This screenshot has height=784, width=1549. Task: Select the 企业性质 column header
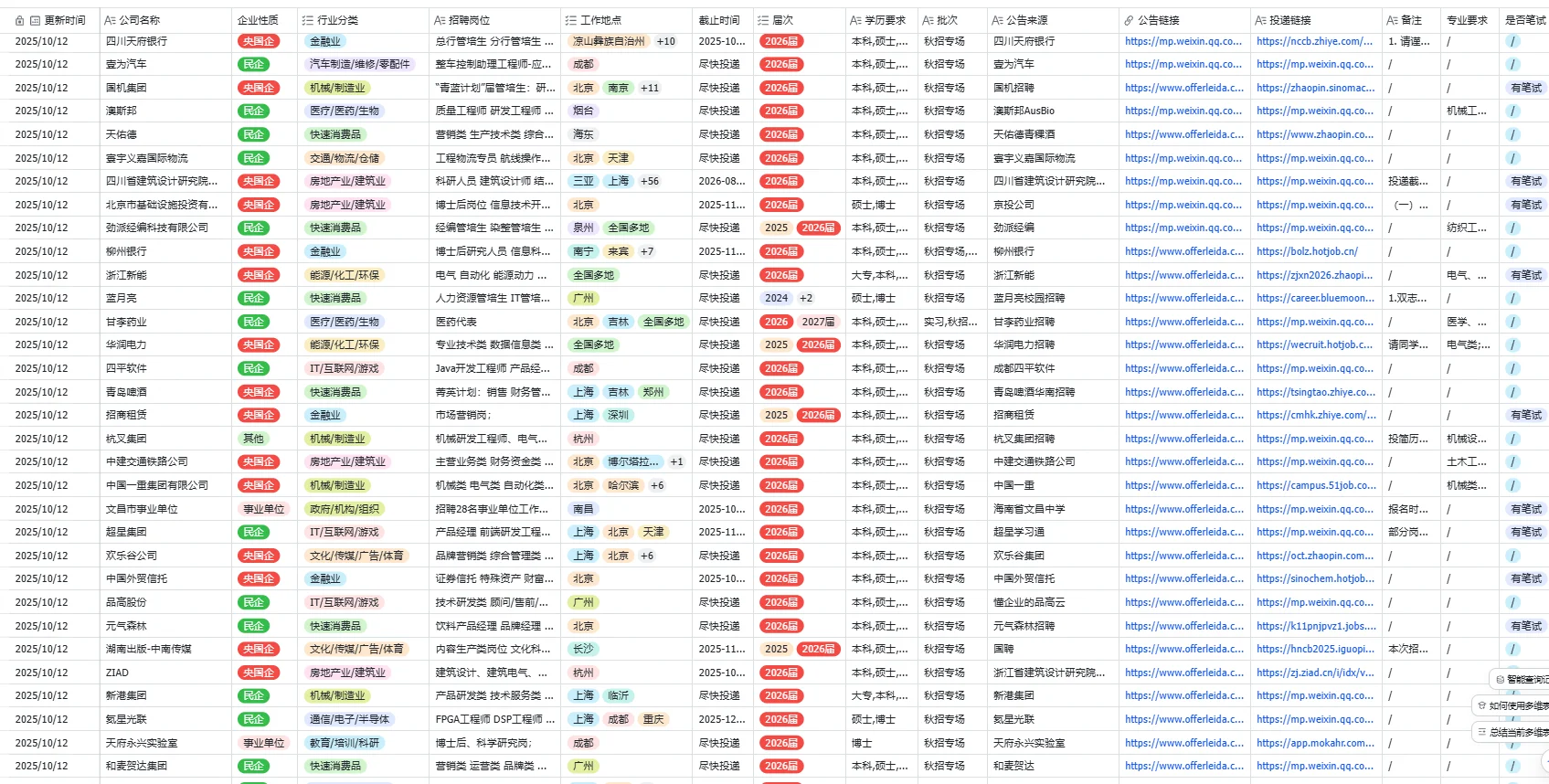pos(264,20)
